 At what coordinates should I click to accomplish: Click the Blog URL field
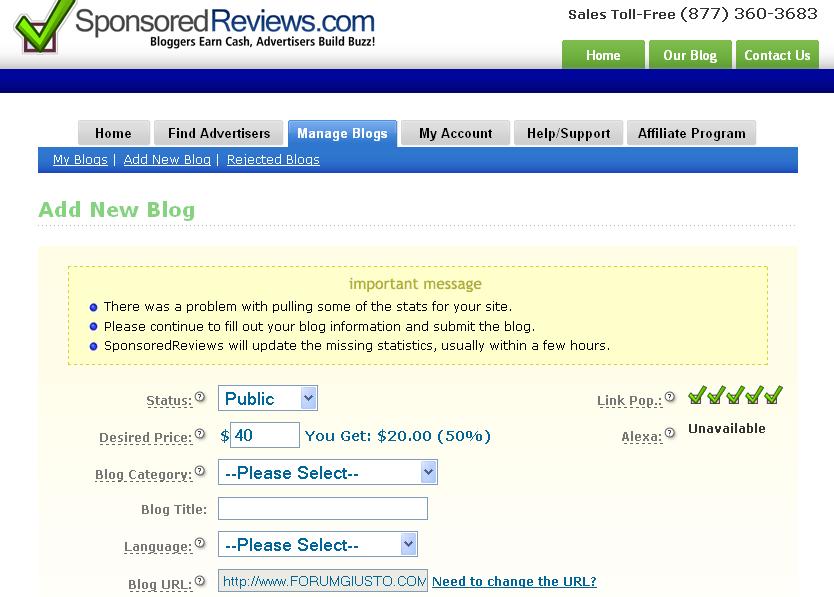[323, 581]
